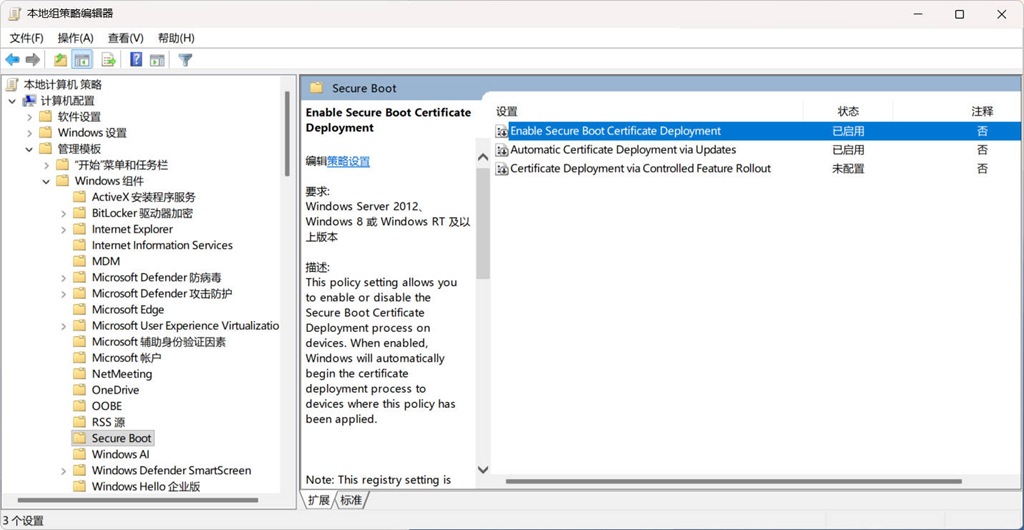Select Certificate Deployment via Controlled Feature Rollout

pos(640,169)
